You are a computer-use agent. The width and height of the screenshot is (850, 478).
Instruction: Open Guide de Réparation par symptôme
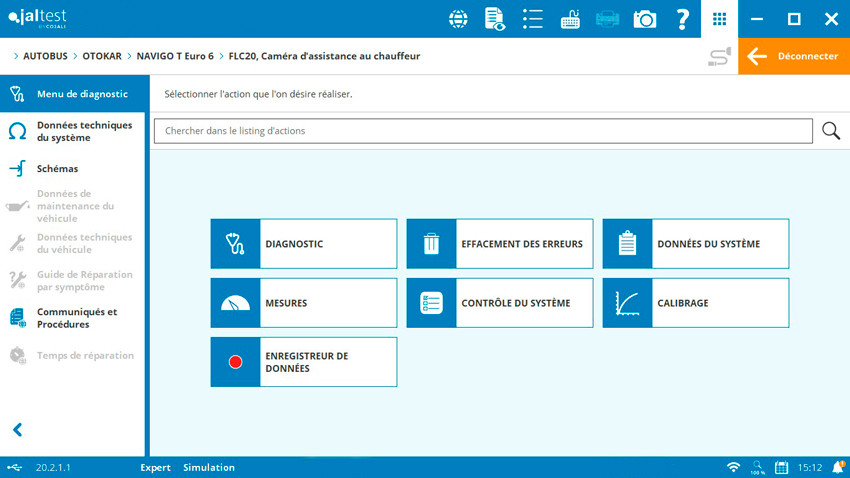click(73, 281)
